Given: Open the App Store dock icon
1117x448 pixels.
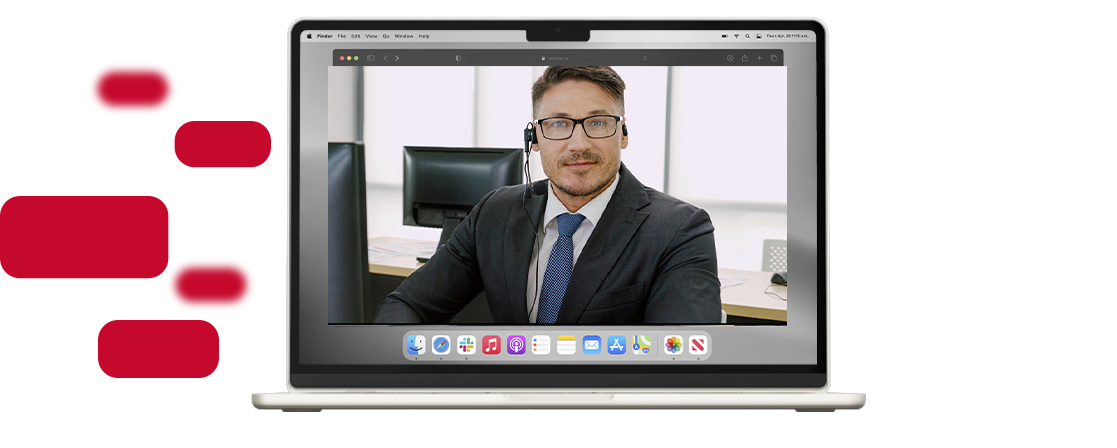Looking at the screenshot, I should (617, 345).
